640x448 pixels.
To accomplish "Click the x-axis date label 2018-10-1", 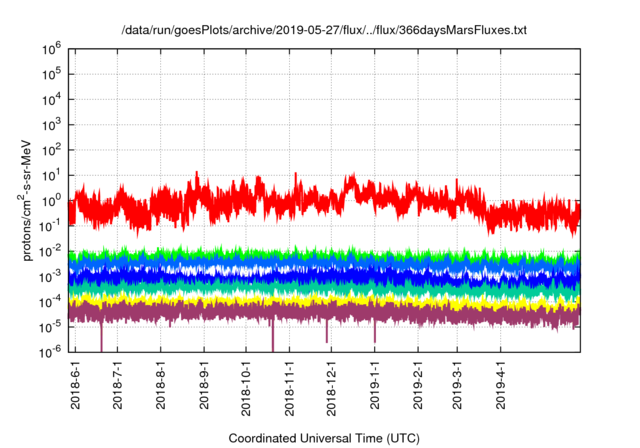I will (x=246, y=388).
